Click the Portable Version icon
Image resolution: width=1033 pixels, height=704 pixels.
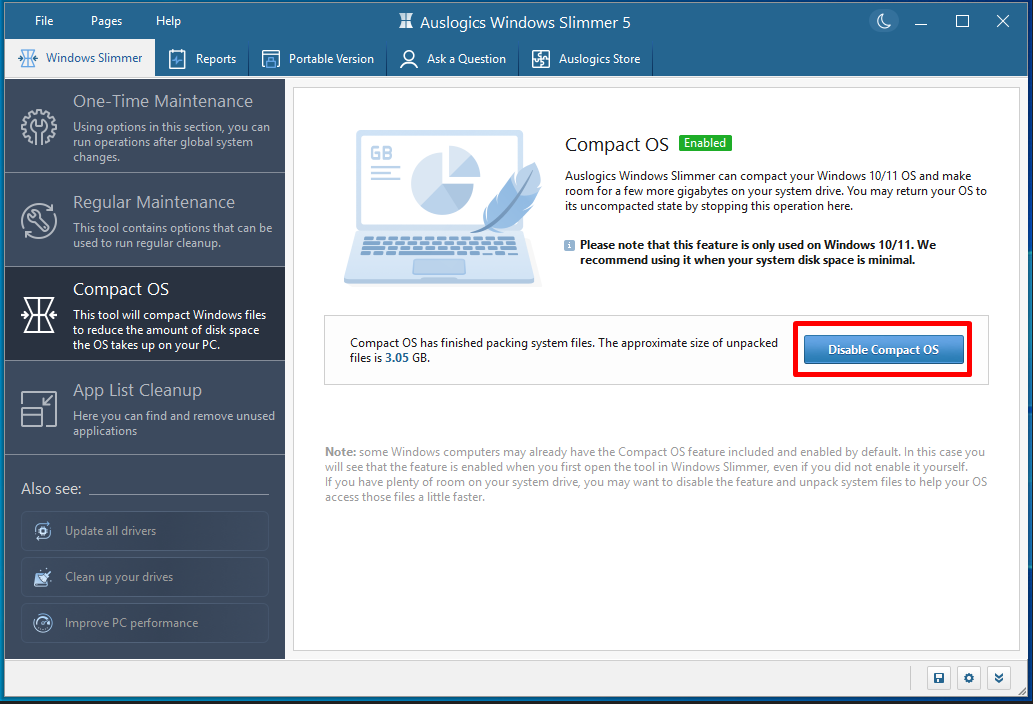(x=271, y=59)
